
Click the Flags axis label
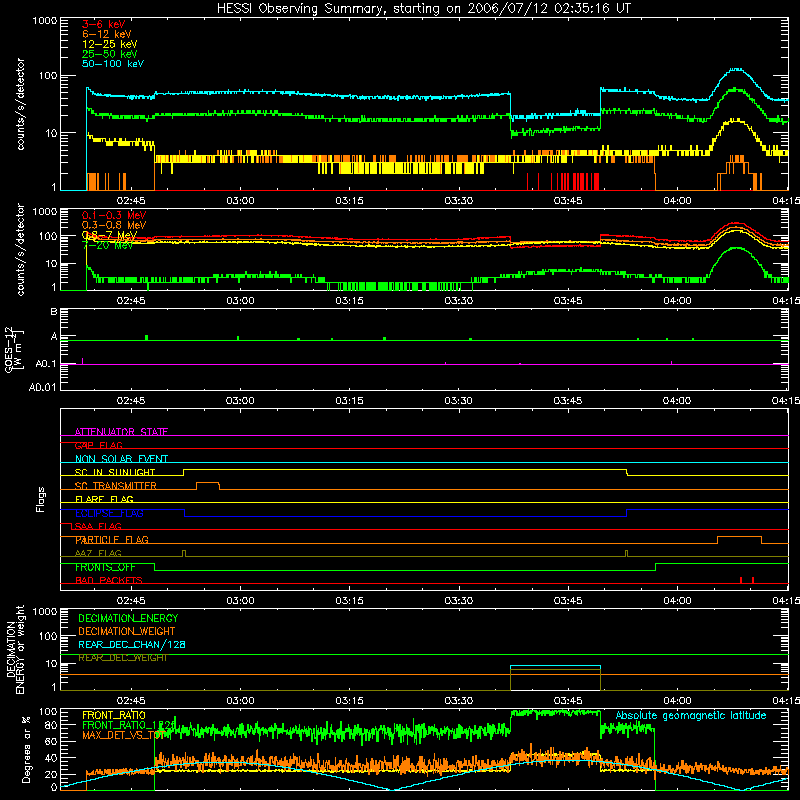click(x=41, y=499)
